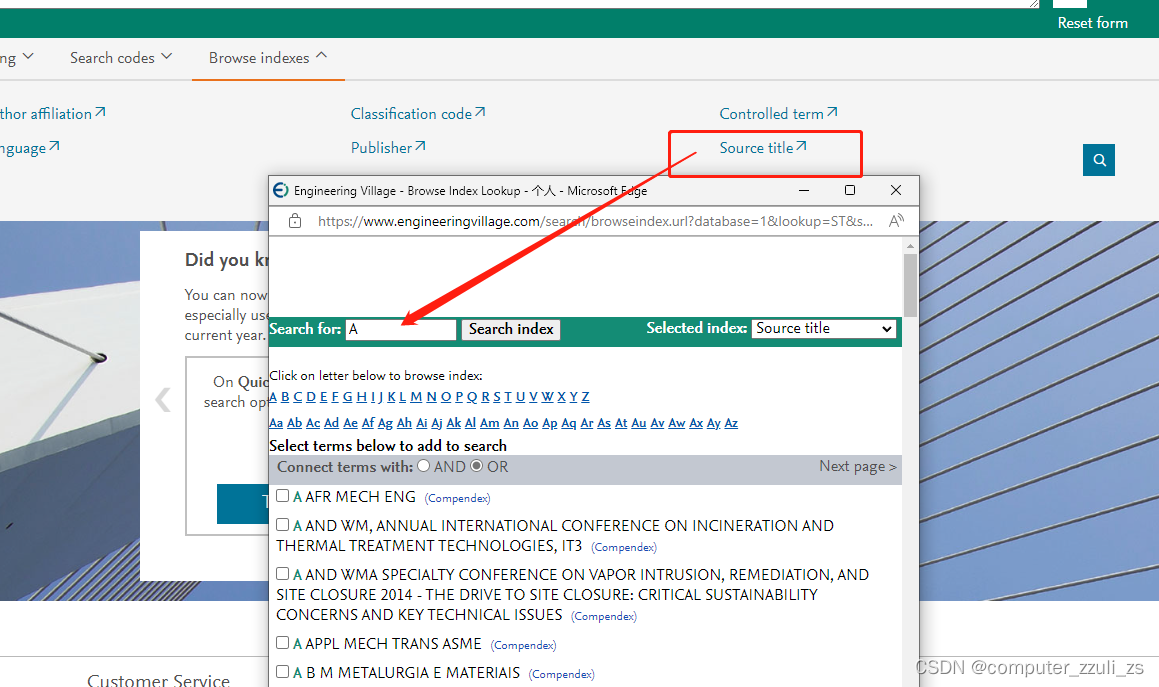Click Reset form in the green bar
The image size is (1159, 687).
click(1092, 23)
